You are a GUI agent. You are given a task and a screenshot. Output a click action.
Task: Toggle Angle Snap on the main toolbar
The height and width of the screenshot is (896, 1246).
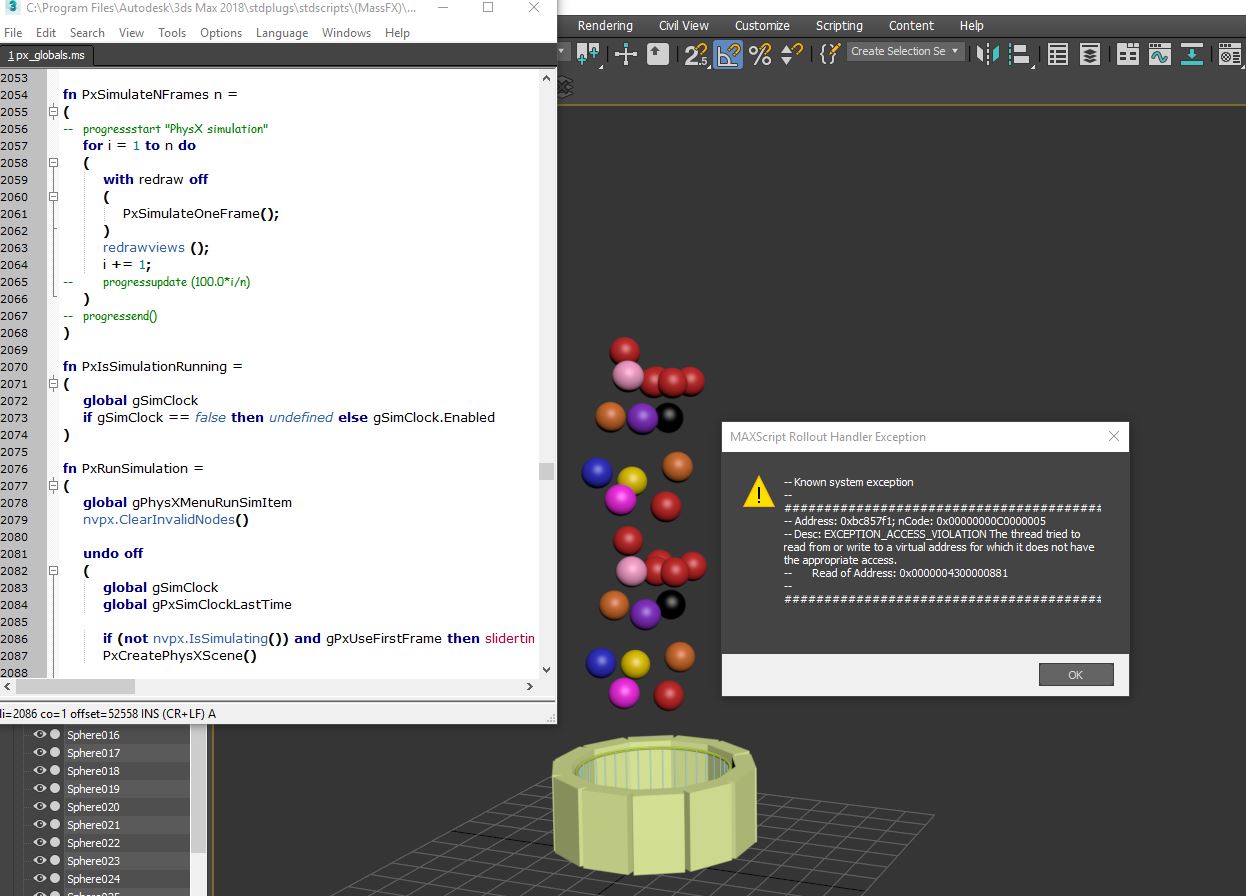click(x=728, y=53)
